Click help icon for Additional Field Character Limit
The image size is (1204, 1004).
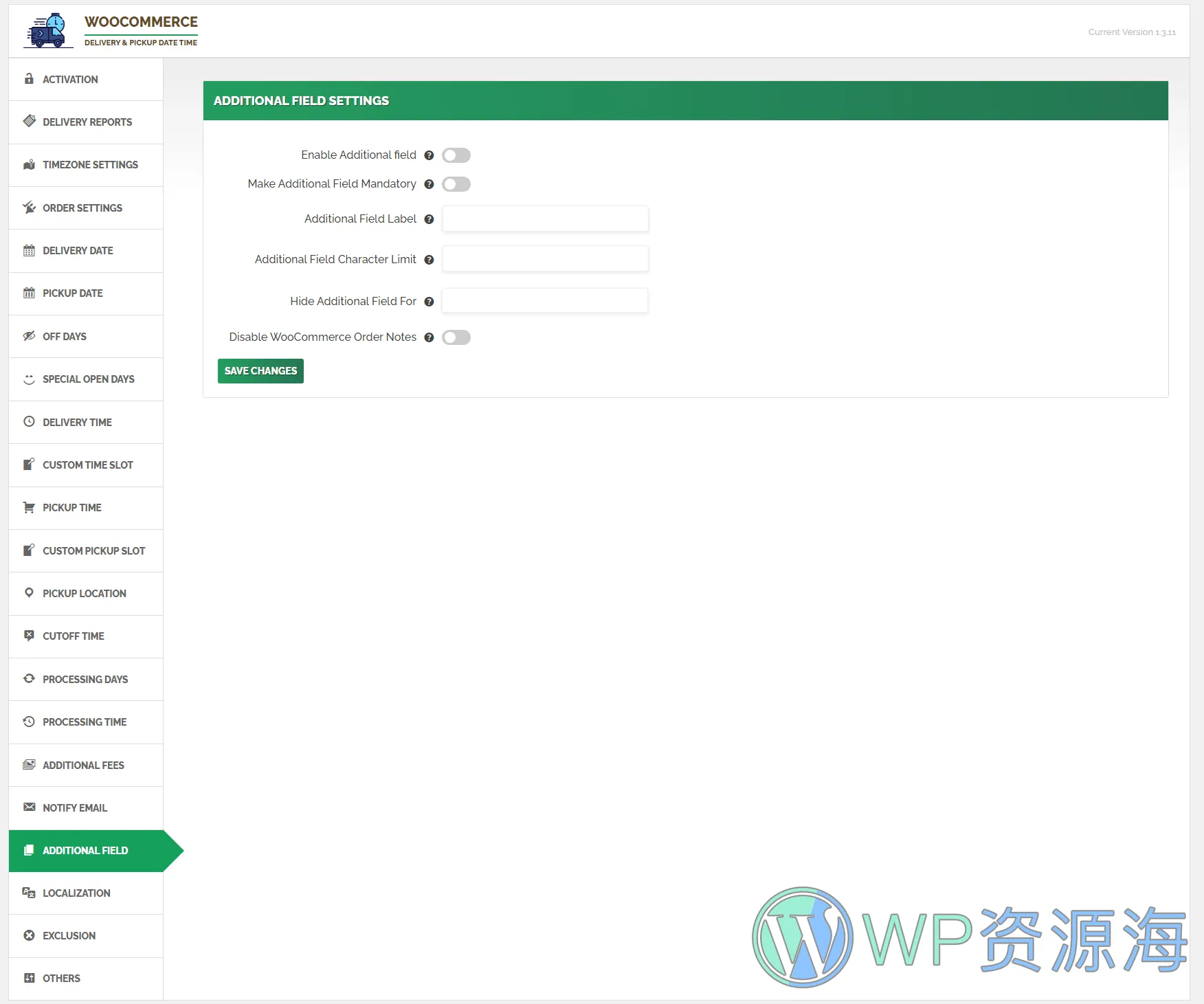click(429, 260)
